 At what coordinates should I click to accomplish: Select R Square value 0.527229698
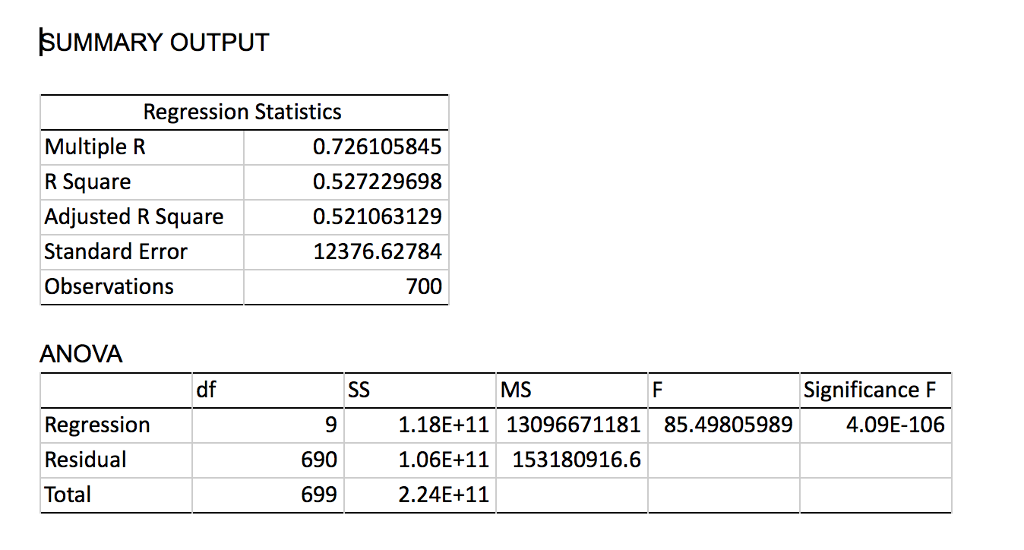377,182
